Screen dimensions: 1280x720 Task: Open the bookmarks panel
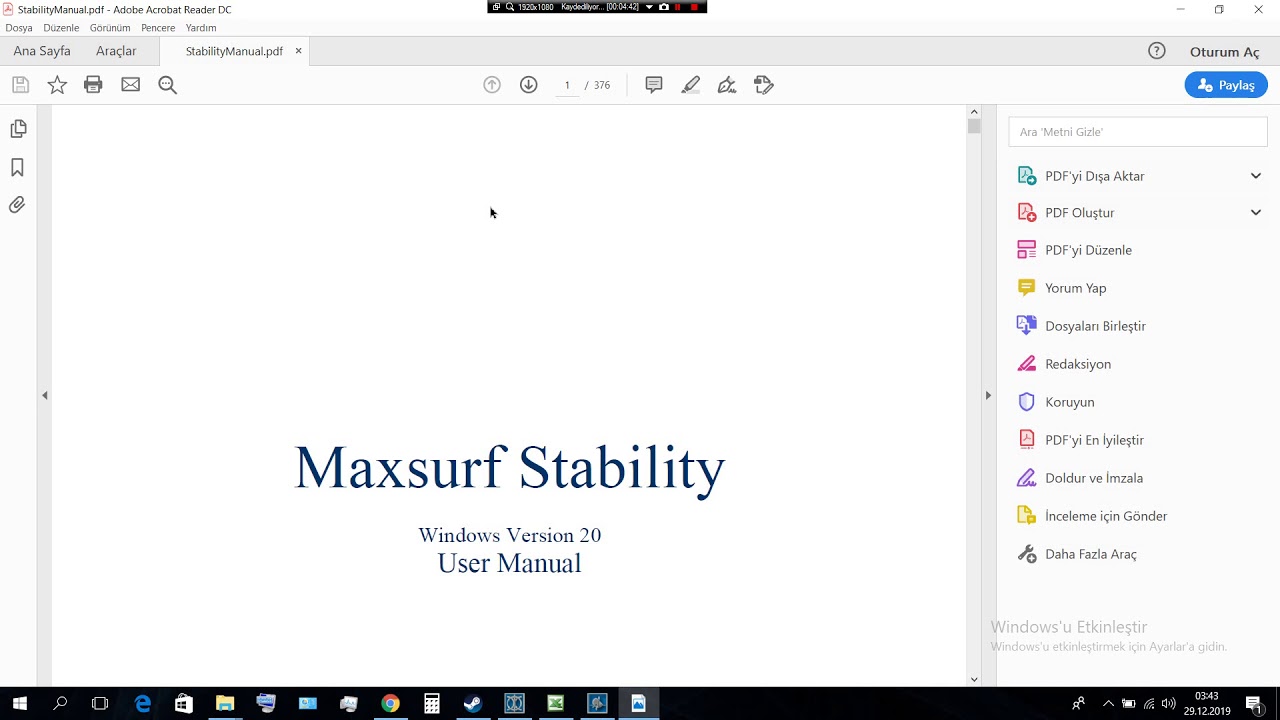pos(17,168)
